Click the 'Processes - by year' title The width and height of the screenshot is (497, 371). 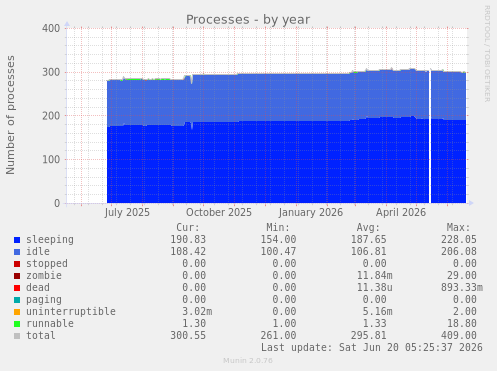[248, 20]
